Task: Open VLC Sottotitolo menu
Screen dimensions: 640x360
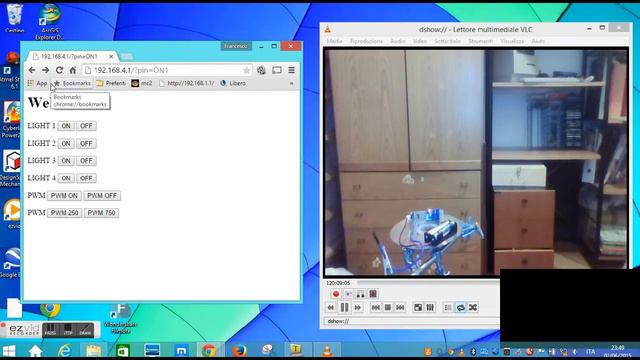Action: pos(447,41)
